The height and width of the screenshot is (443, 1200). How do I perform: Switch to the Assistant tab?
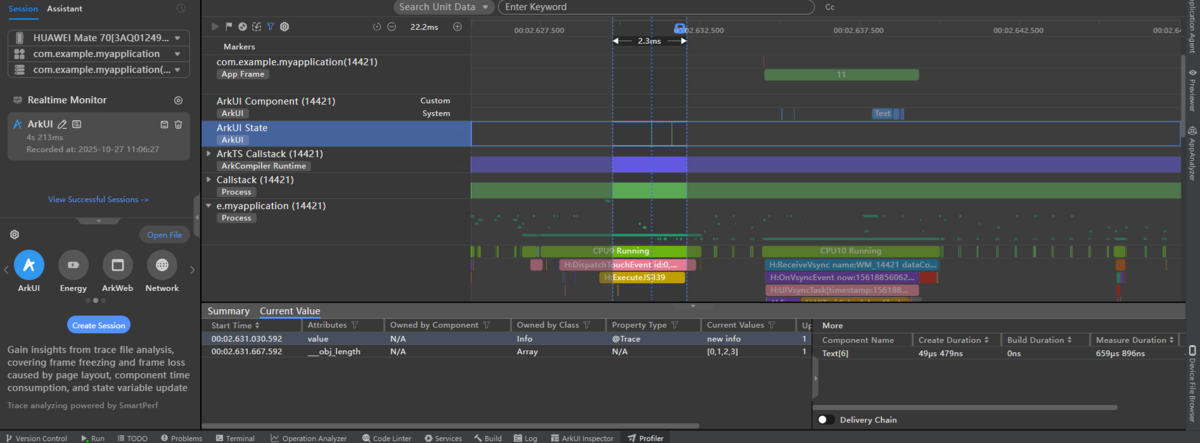(x=65, y=8)
